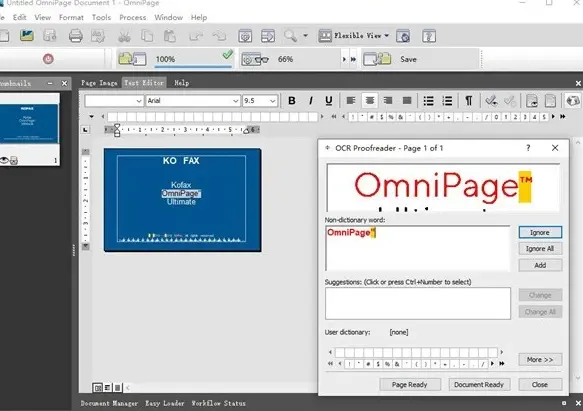Click the Load files workflow icon

[x=132, y=59]
